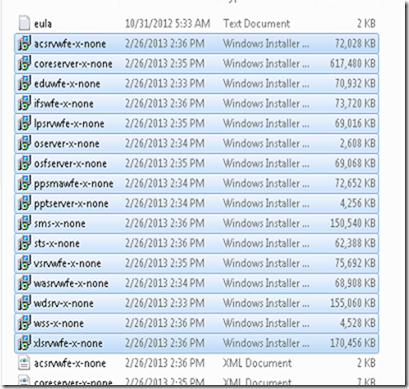Image resolution: width=409 pixels, height=389 pixels.
Task: Click the XML Document type of acsrvwfe-x-none
Action: tap(257, 363)
